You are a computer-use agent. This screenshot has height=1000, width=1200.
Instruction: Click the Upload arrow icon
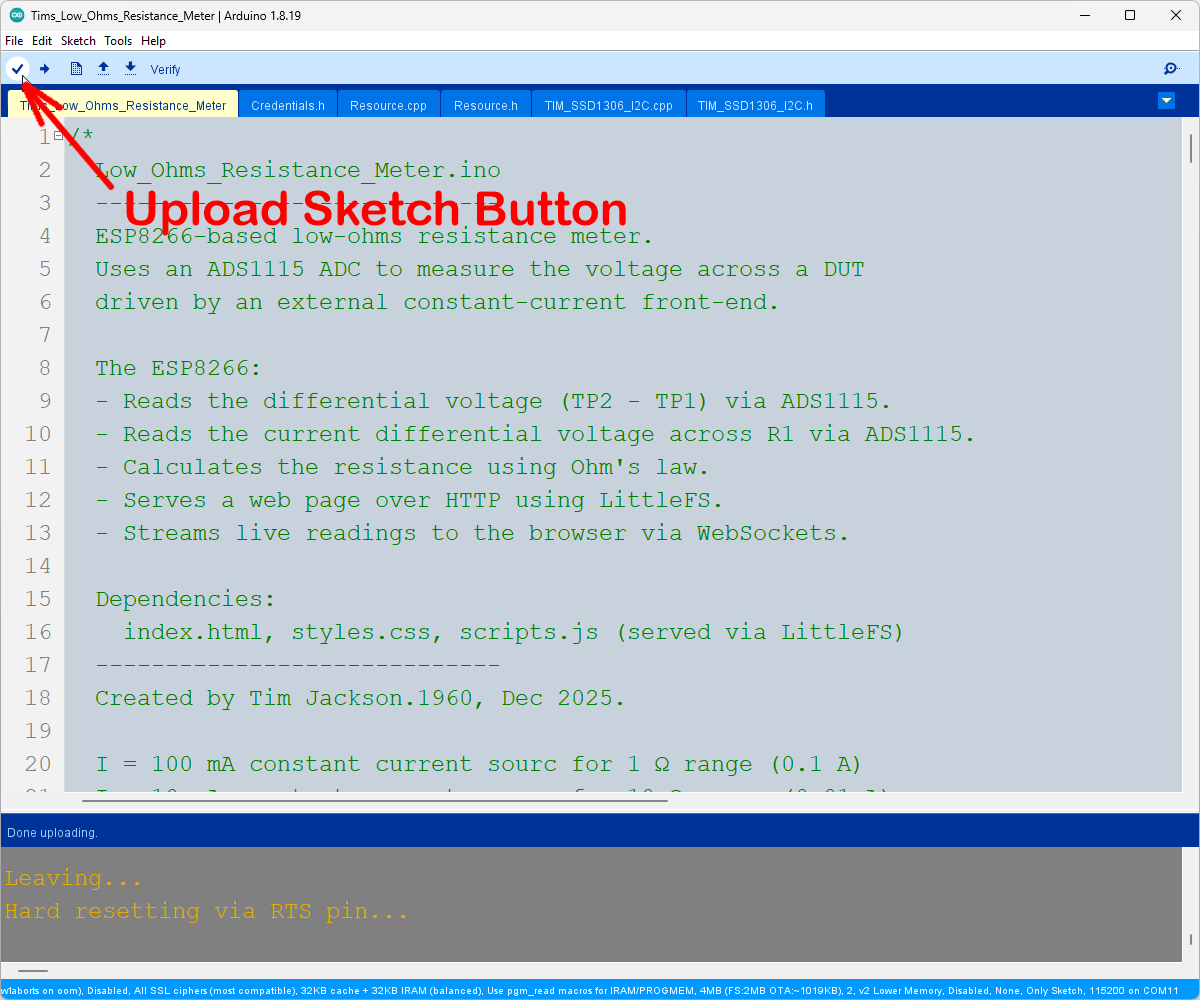(44, 68)
